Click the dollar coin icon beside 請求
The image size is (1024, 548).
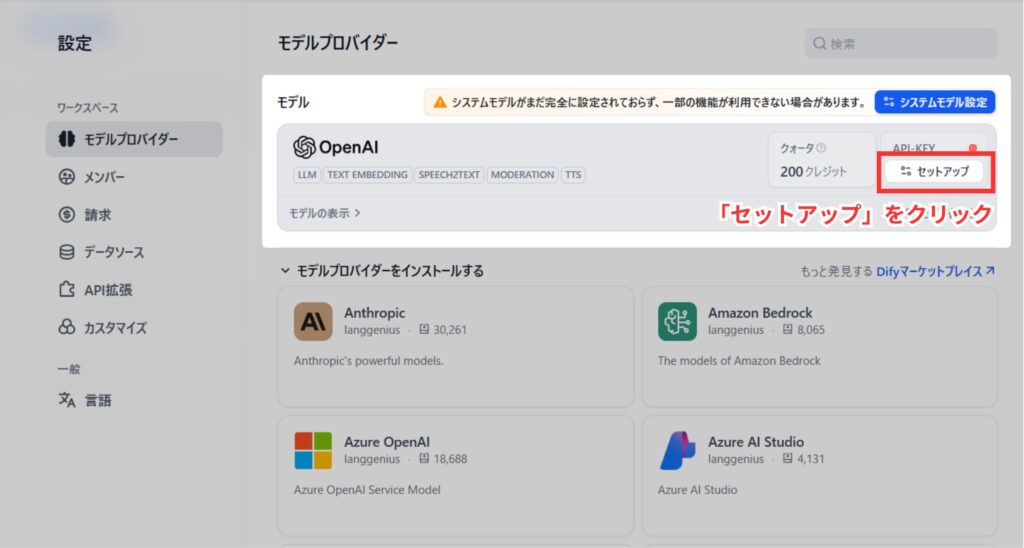67,214
